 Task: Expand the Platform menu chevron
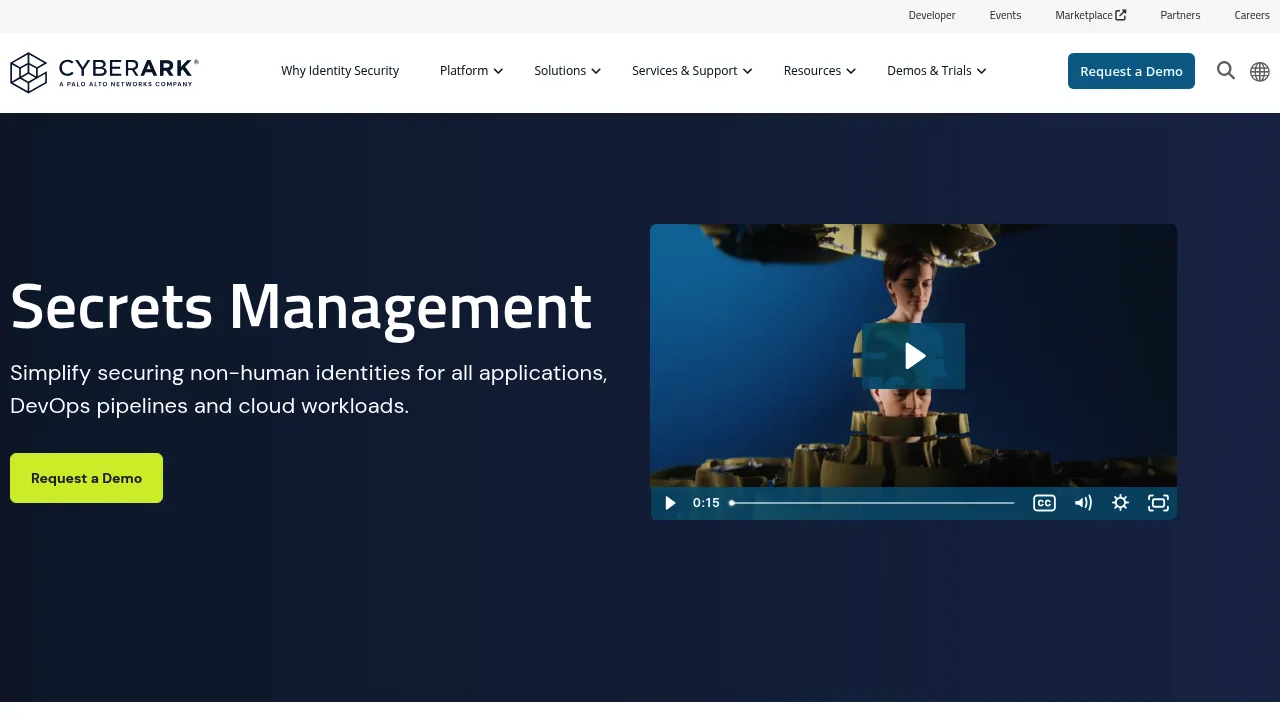coord(498,71)
